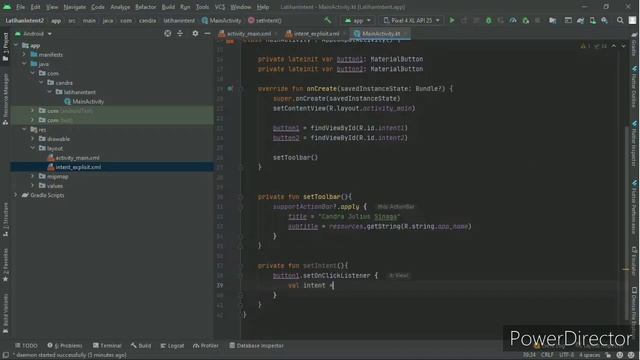Expand the manifests folder

24,54
